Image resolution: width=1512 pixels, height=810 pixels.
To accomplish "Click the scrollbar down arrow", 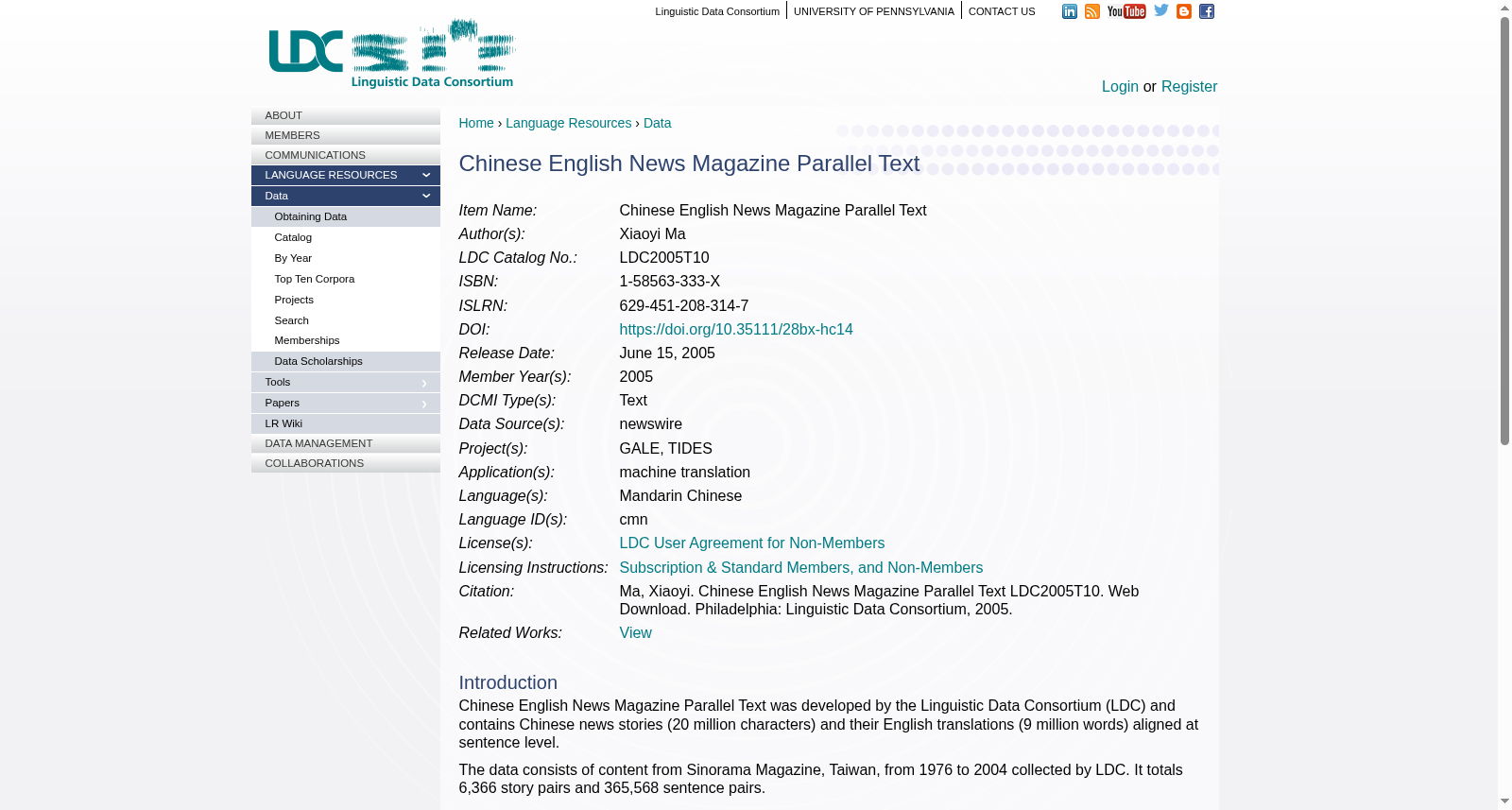I will pos(1504,801).
